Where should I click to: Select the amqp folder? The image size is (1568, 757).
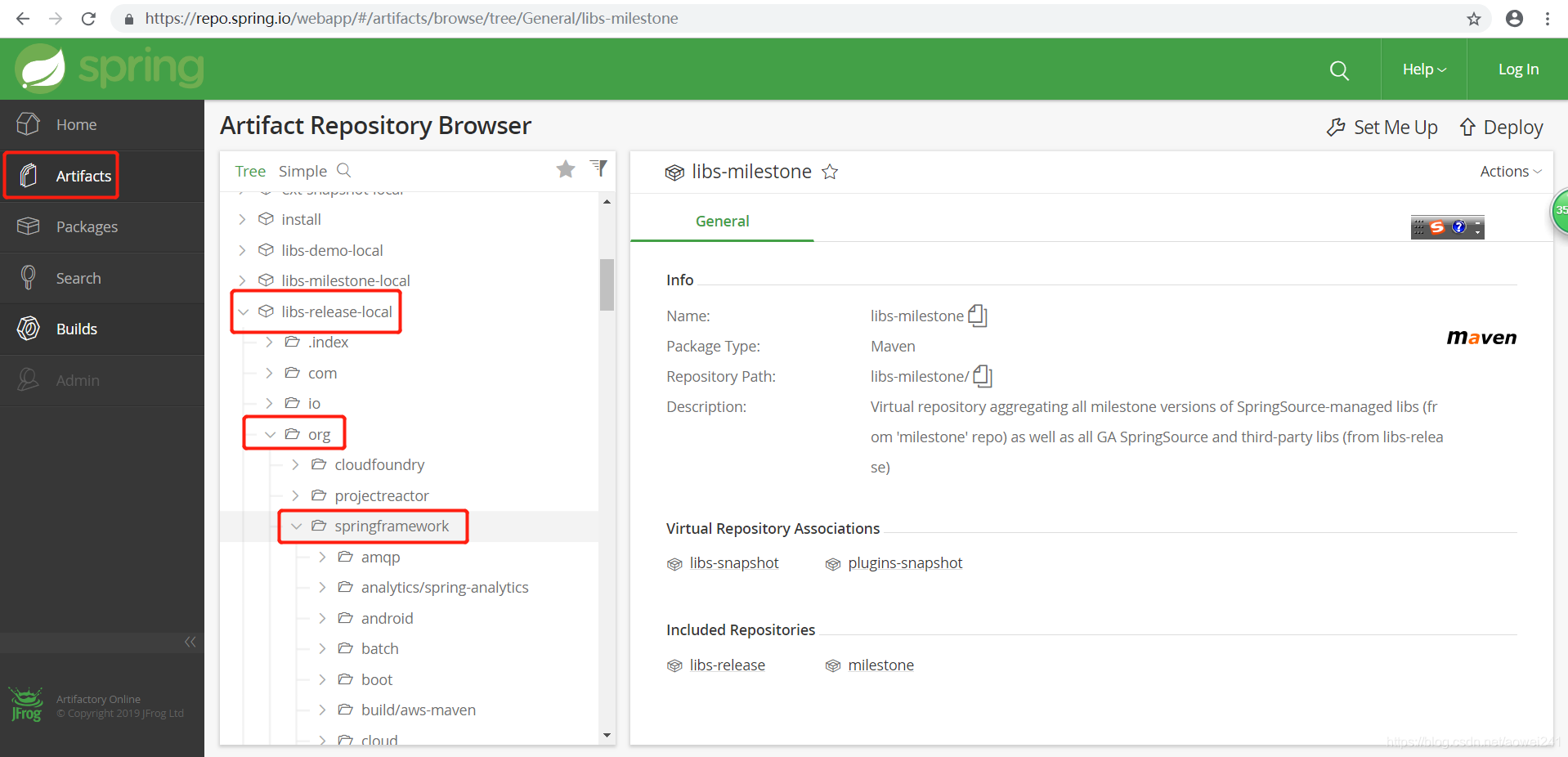point(380,557)
